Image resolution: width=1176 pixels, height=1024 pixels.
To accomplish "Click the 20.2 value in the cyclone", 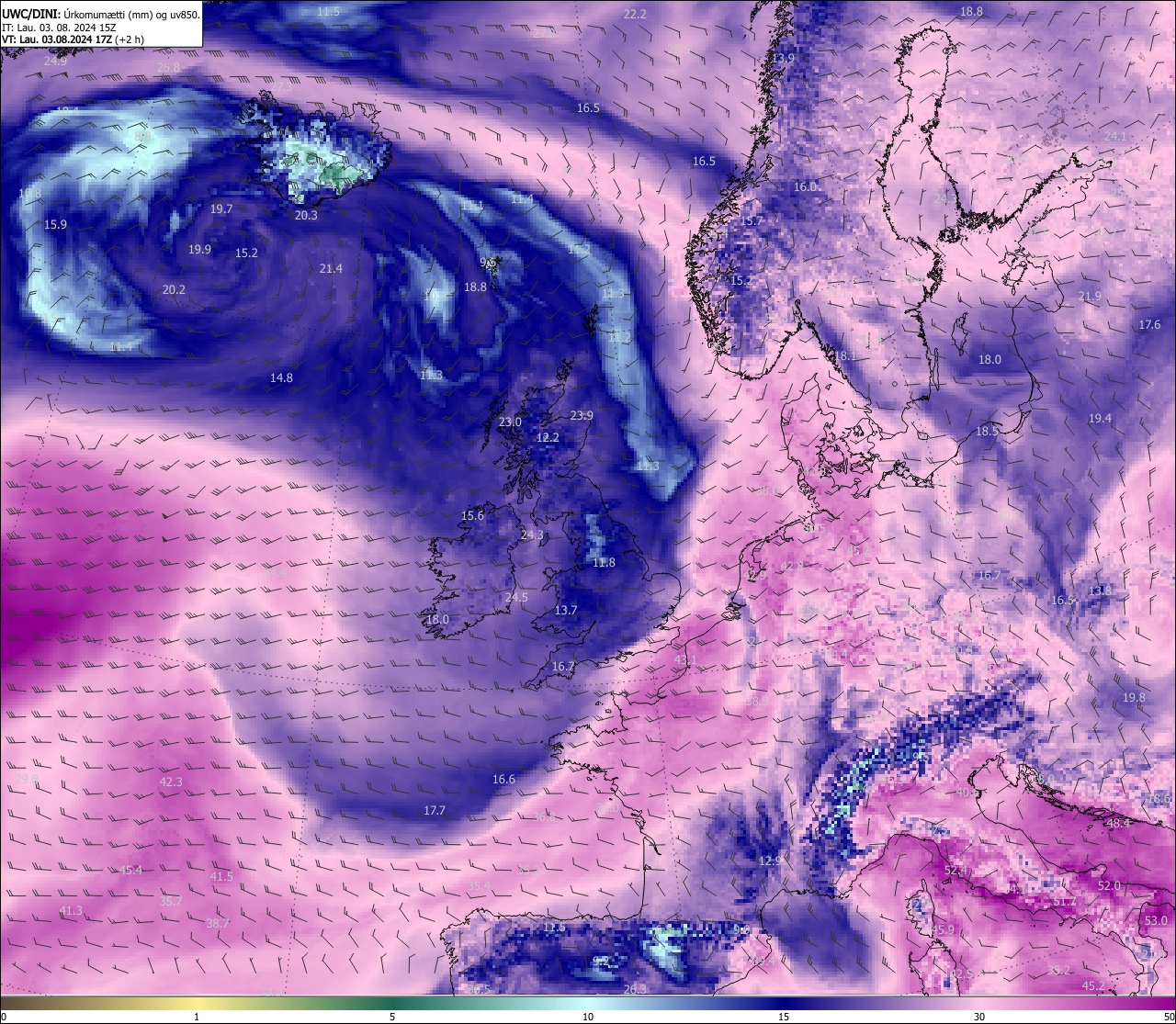I will [x=174, y=290].
